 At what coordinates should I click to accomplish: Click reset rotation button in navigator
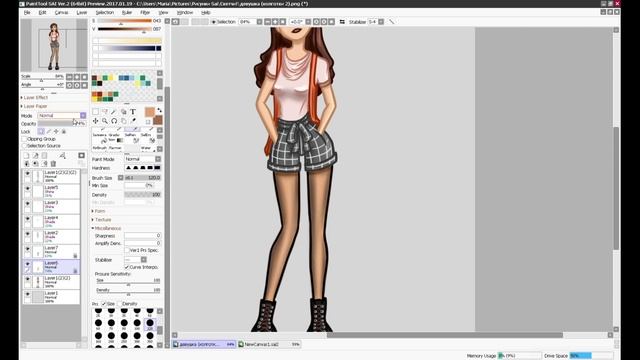click(84, 85)
